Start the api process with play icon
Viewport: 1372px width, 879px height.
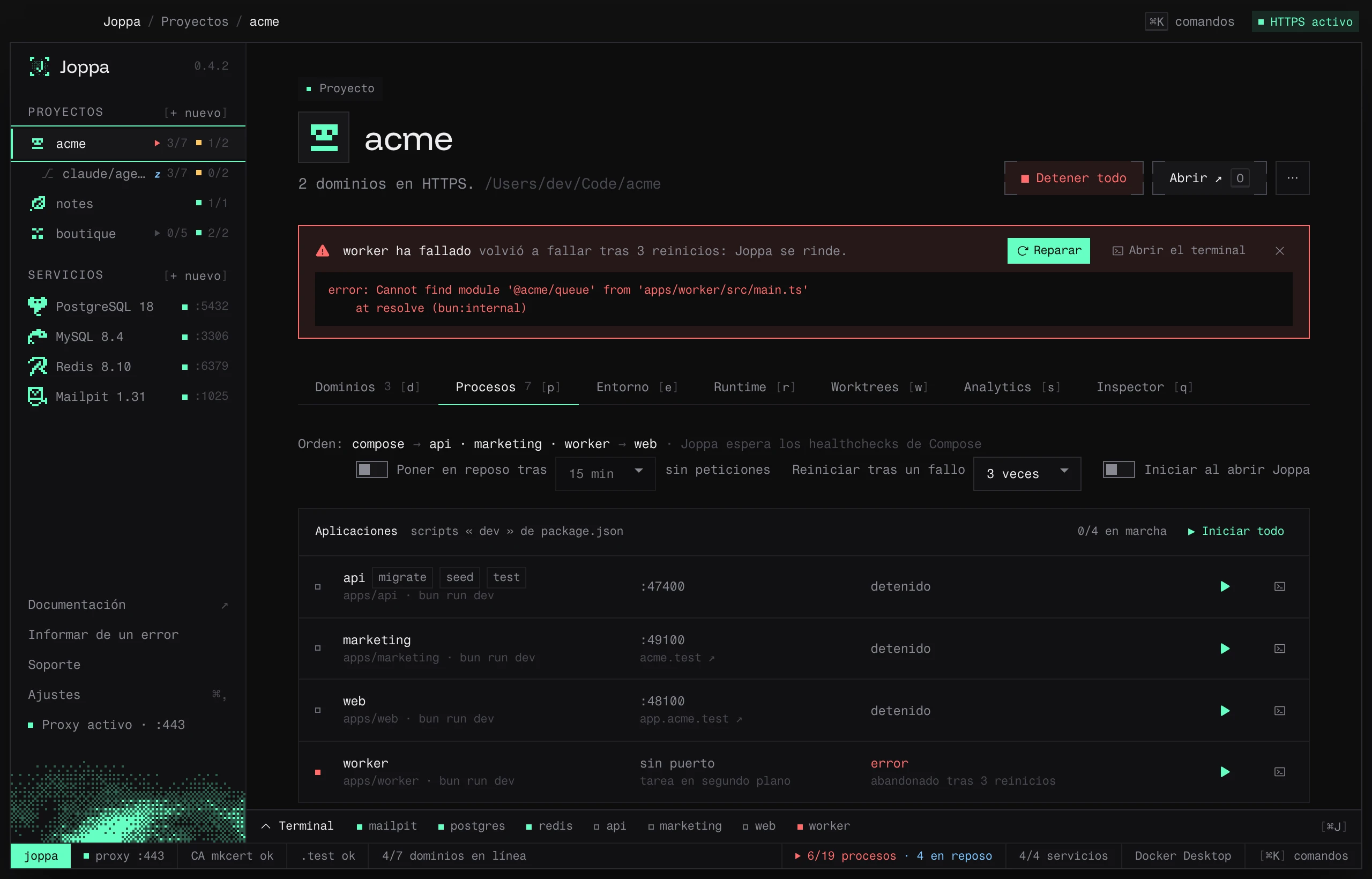pos(1224,587)
